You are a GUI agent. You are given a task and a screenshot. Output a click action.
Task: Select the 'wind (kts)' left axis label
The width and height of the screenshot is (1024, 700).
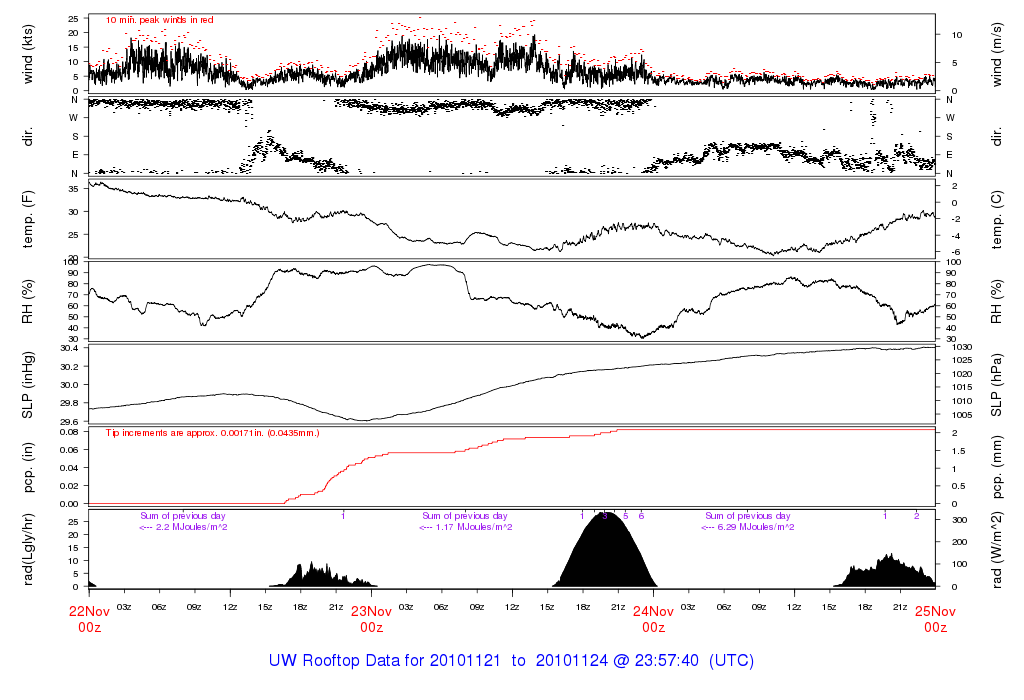point(27,54)
